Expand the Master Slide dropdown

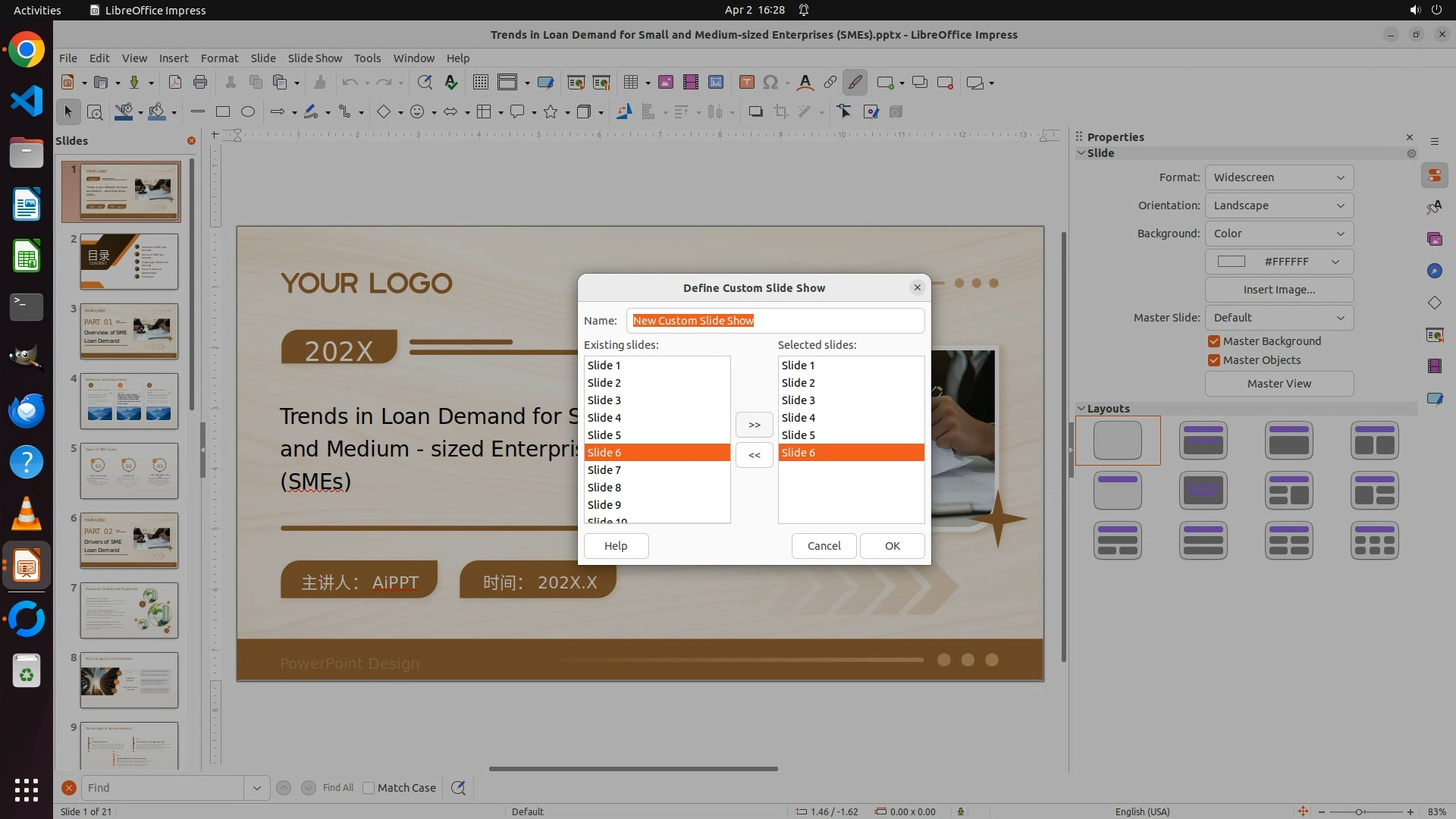(x=1279, y=318)
